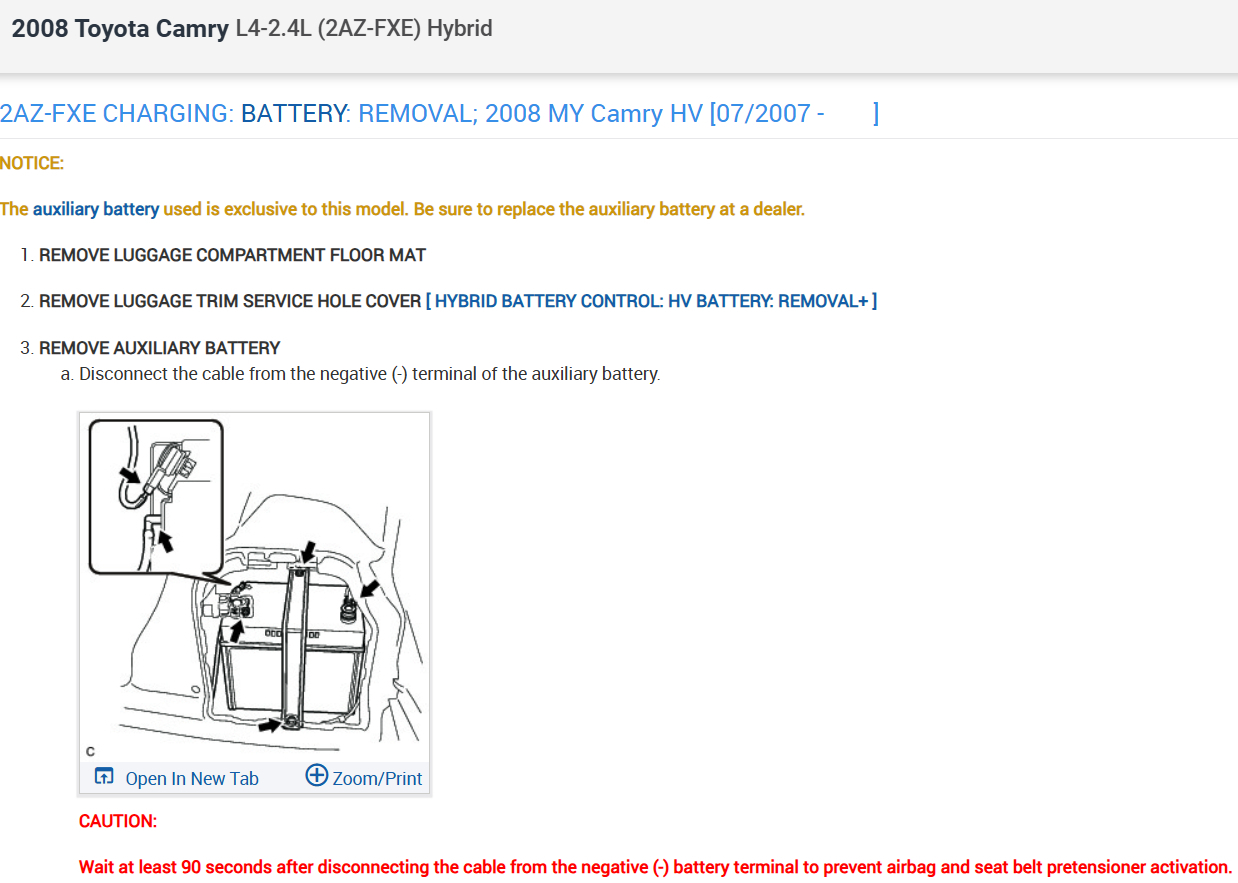This screenshot has width=1238, height=883.
Task: Open HYBRID BATTERY CONTROL: HV BATTERY: REMOVAL+ link
Action: click(x=651, y=301)
